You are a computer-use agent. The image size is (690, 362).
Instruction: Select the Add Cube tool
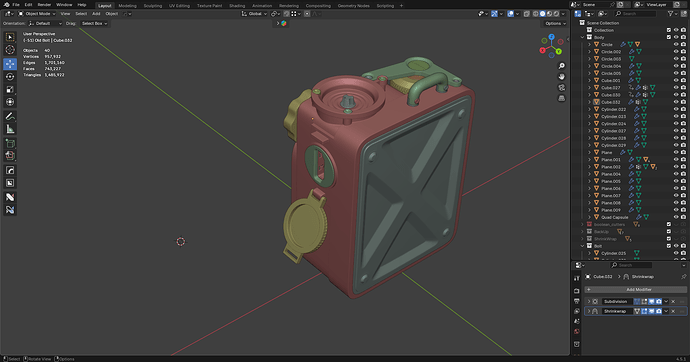point(10,143)
